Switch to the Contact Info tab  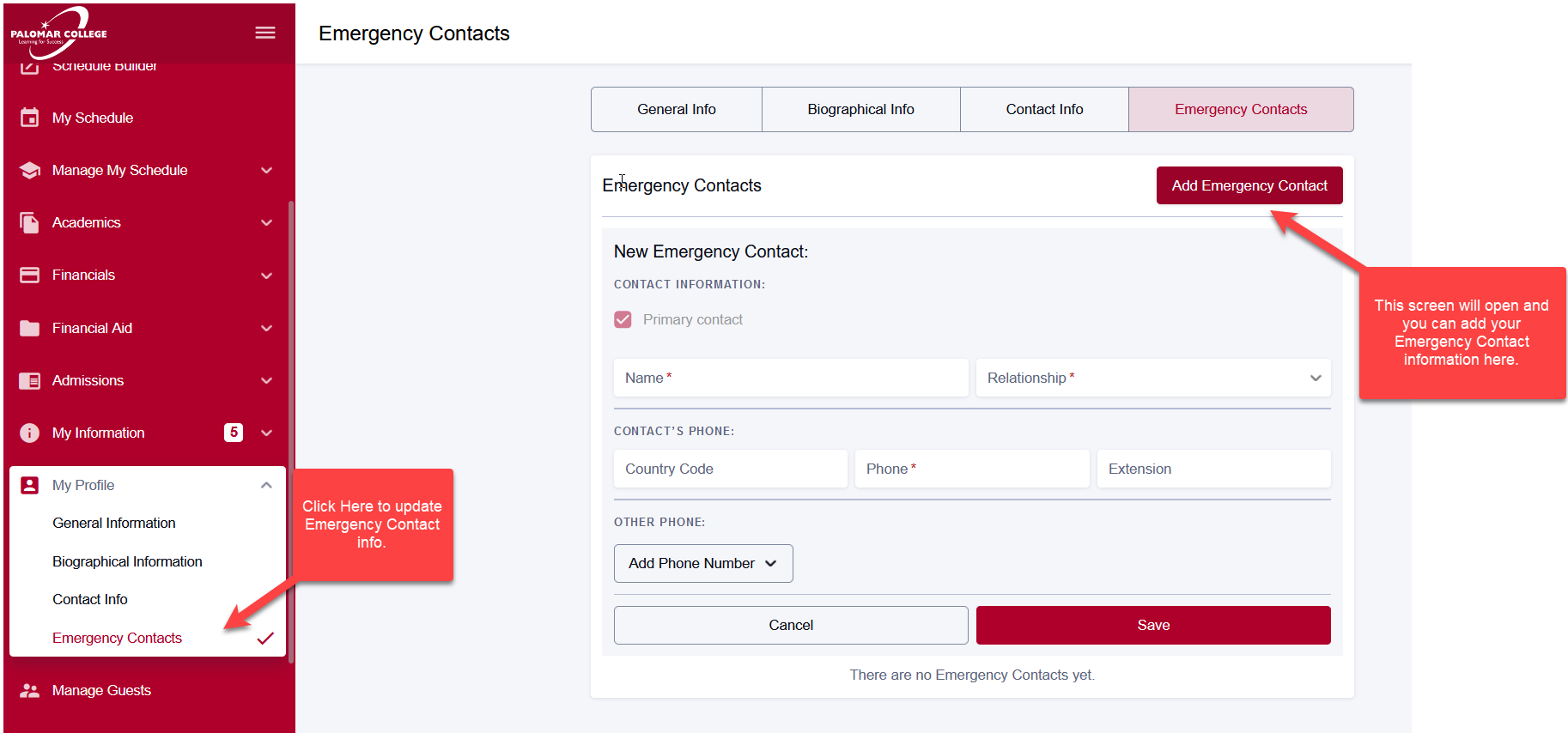(x=1044, y=109)
